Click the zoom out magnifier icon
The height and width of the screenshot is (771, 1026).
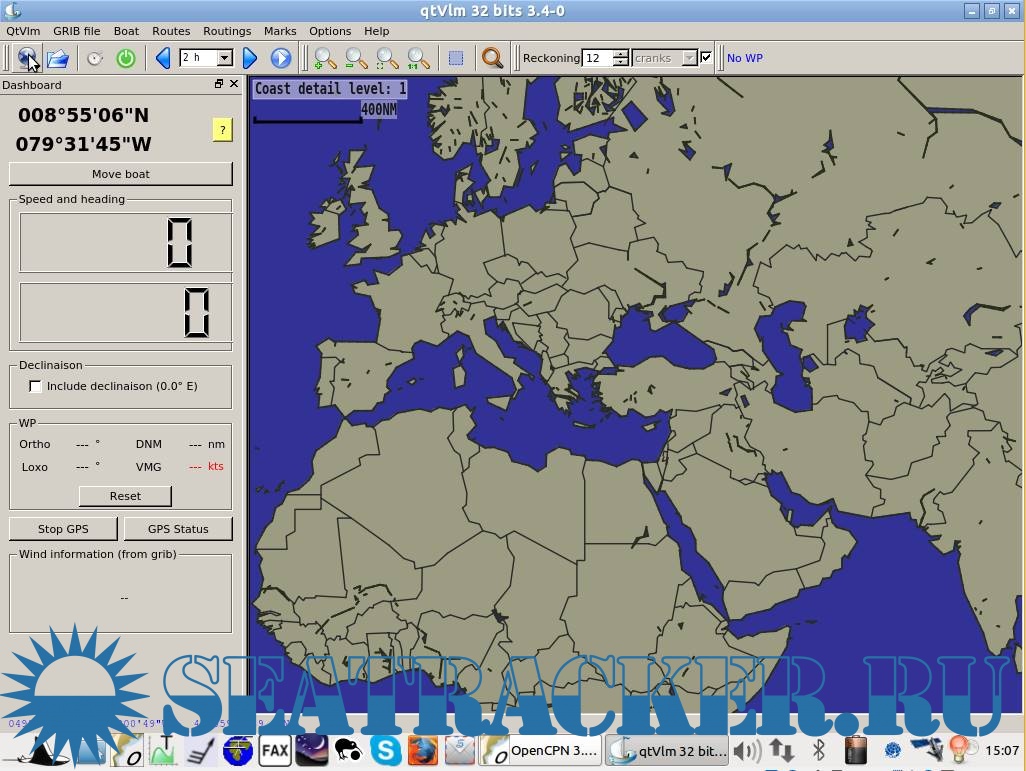356,59
